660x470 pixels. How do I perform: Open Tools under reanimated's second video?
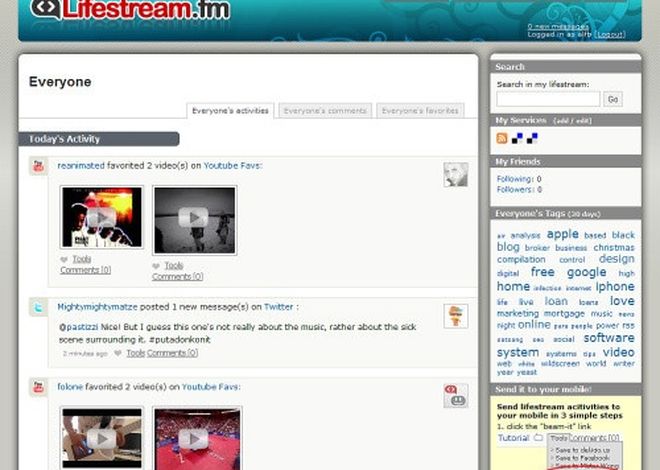(x=173, y=266)
